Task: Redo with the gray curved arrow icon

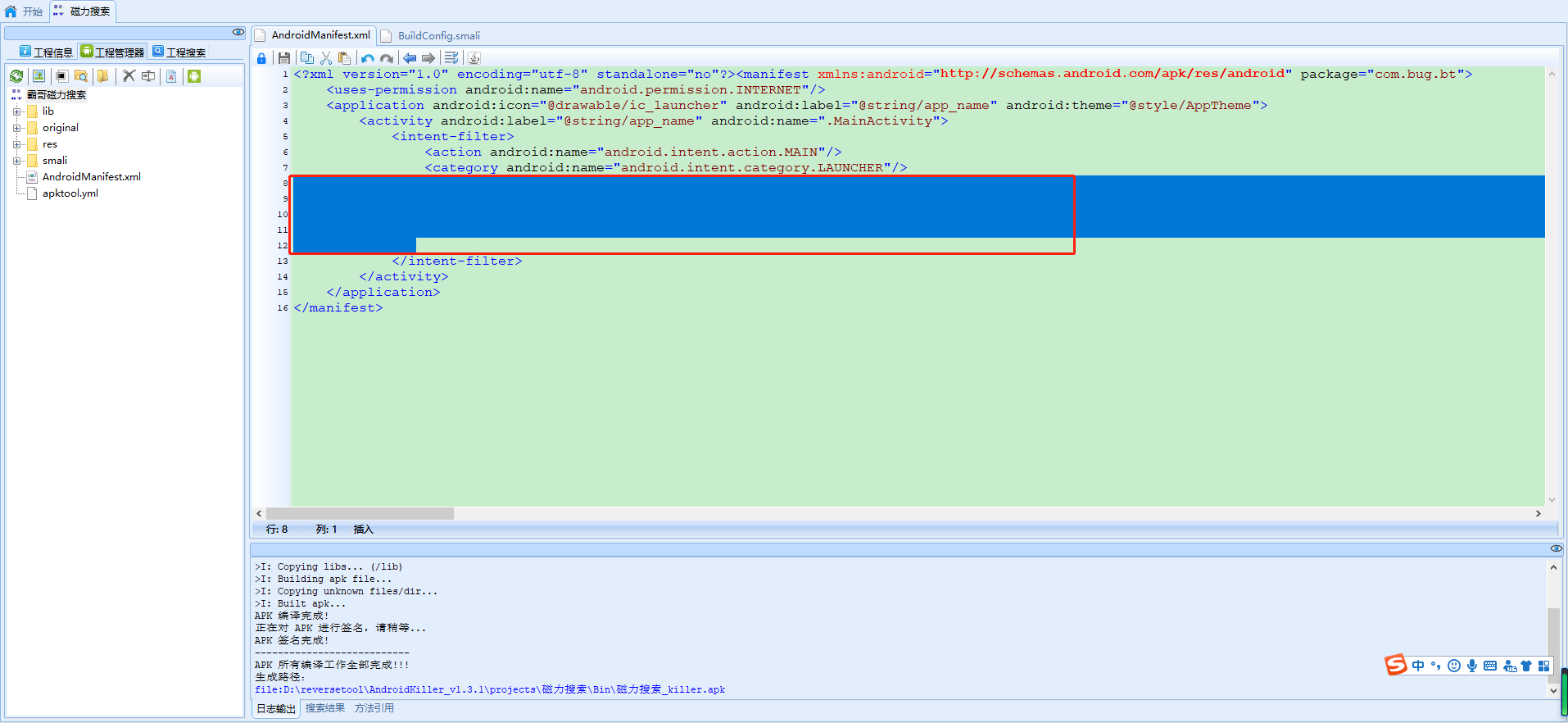Action: (x=387, y=58)
